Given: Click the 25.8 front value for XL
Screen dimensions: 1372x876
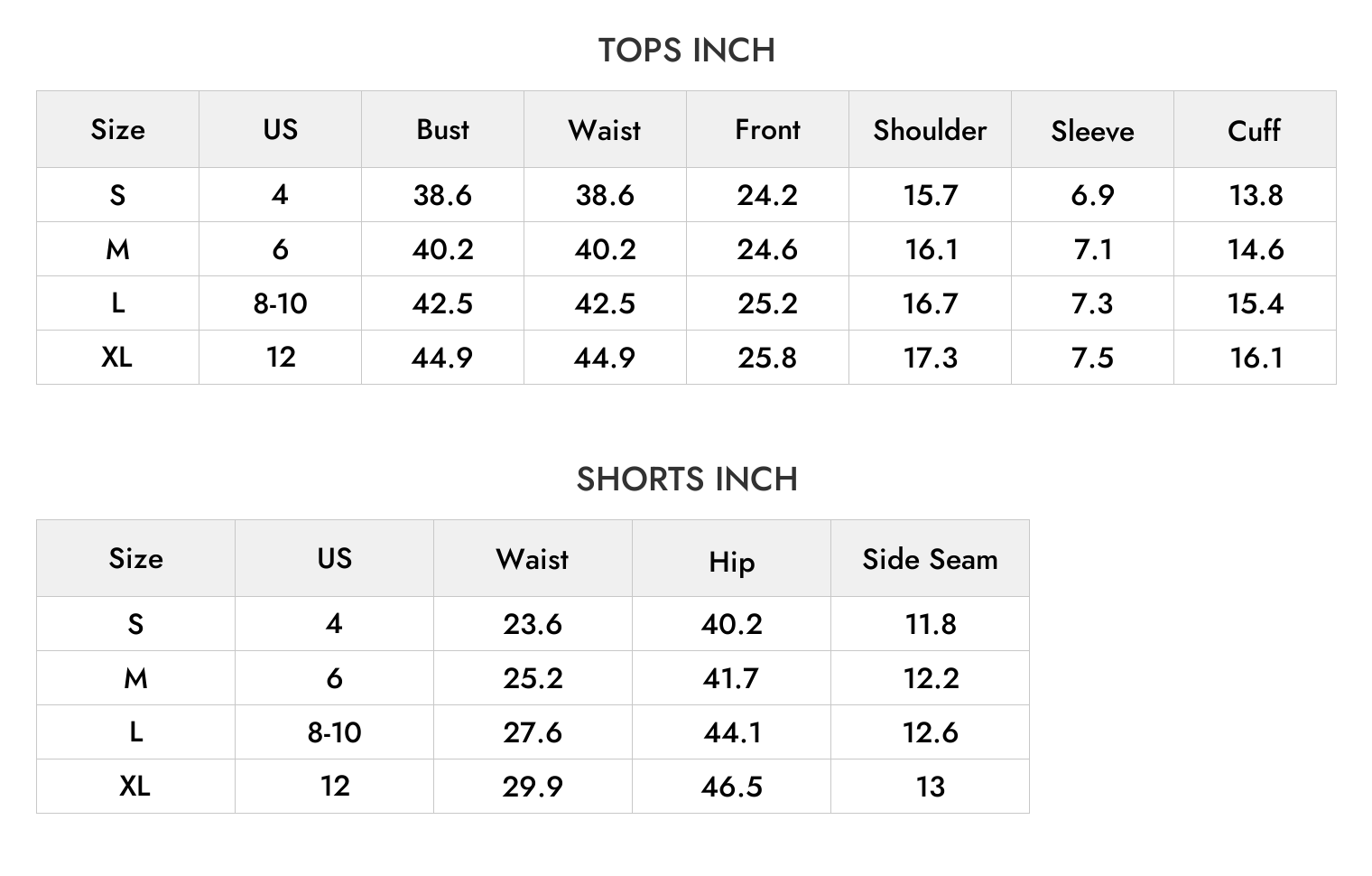Looking at the screenshot, I should pos(767,358).
